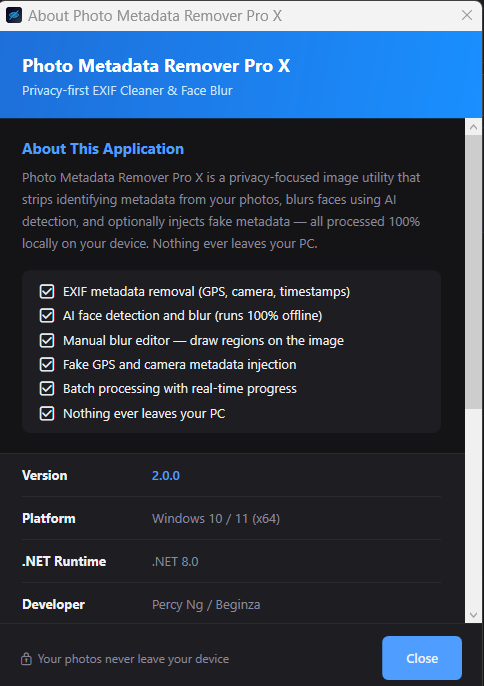Click the Fake GPS injection checkmark icon

(x=47, y=364)
